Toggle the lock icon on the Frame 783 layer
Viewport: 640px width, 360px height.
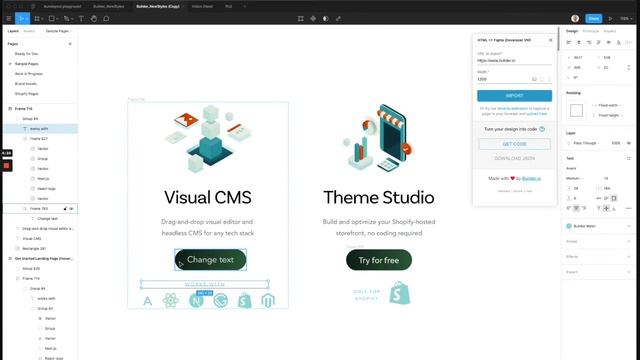[x=65, y=209]
